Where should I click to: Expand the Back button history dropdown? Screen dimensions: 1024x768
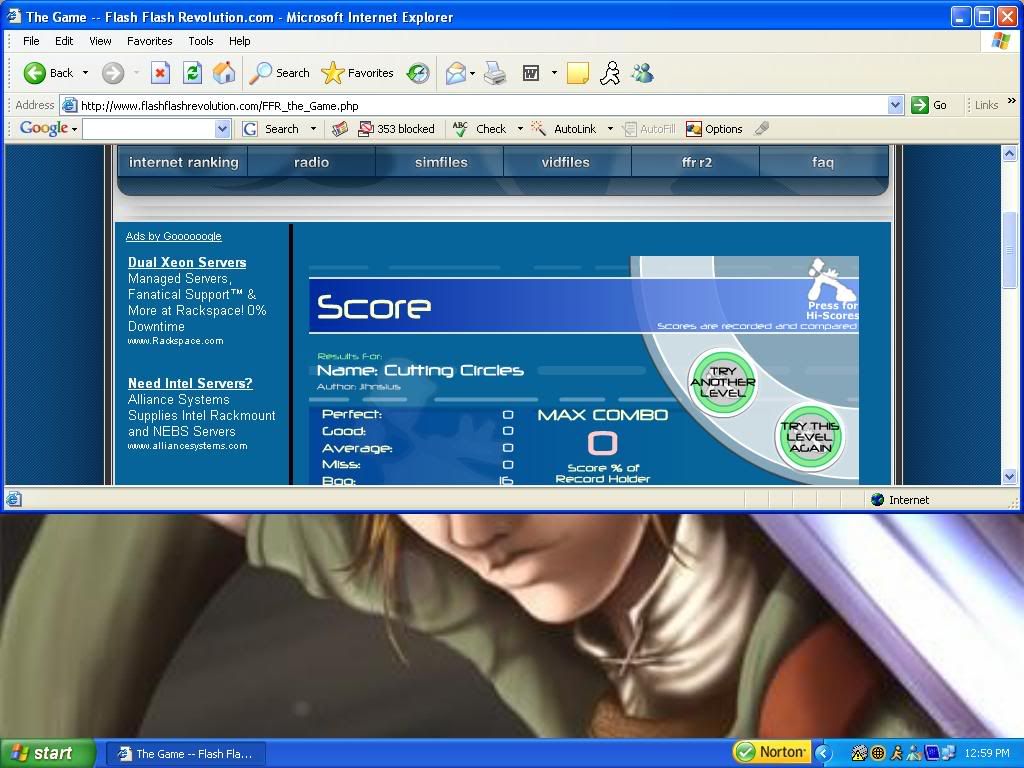85,73
